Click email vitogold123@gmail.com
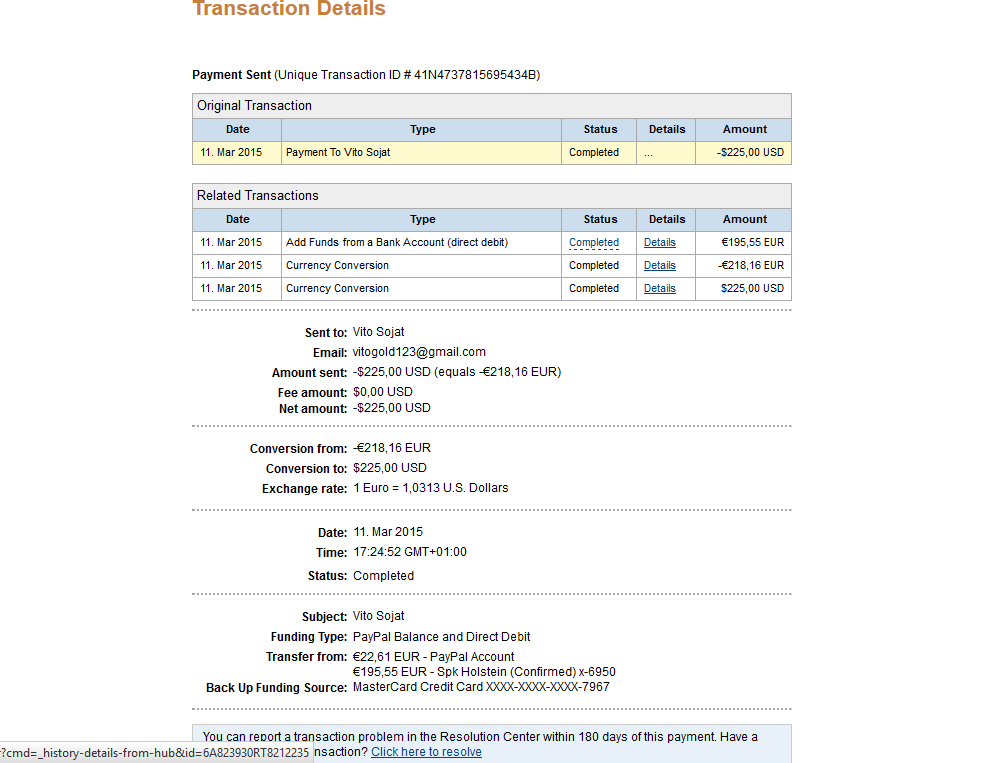Screen dimensions: 983x763 click(419, 352)
